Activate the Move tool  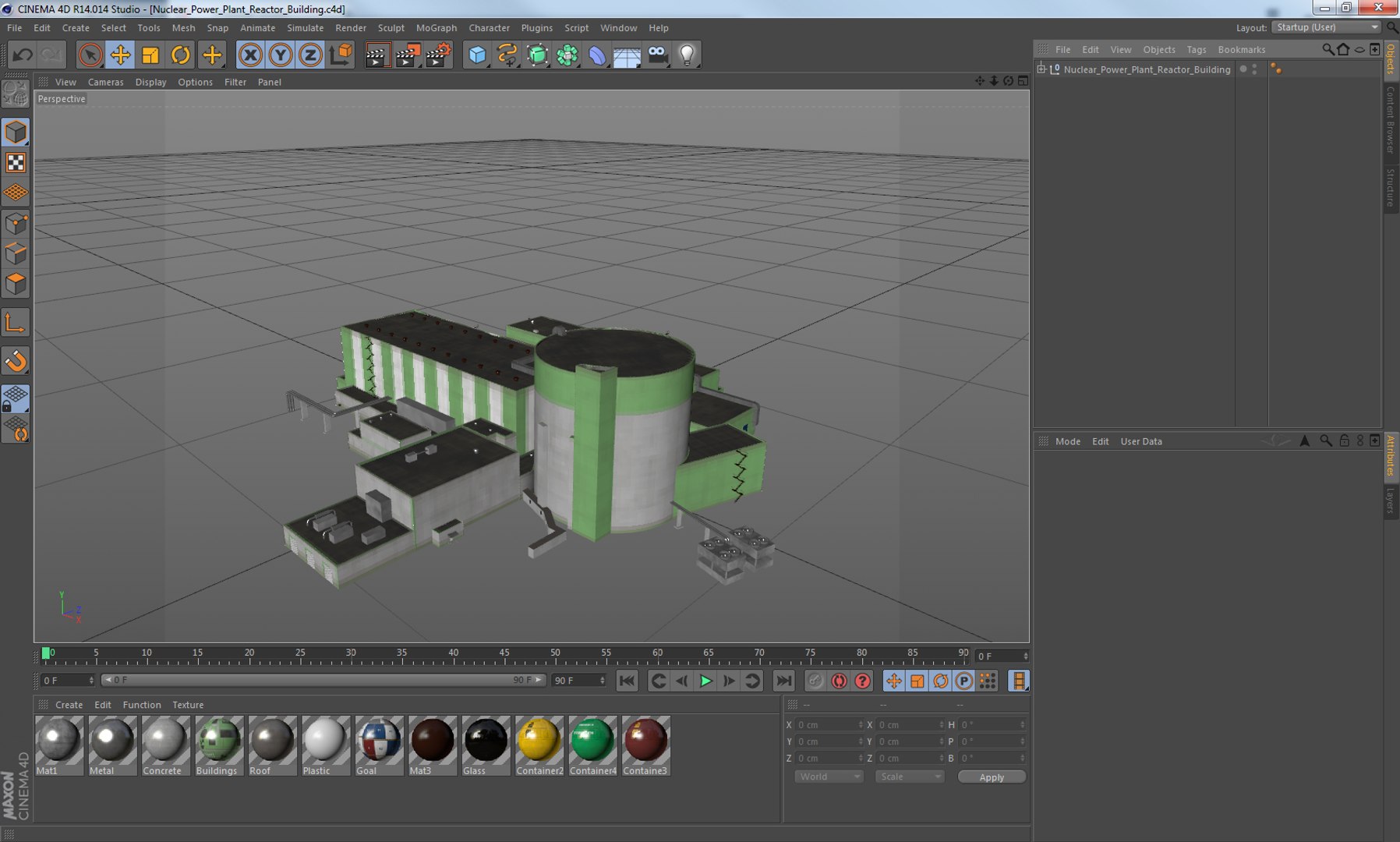120,55
